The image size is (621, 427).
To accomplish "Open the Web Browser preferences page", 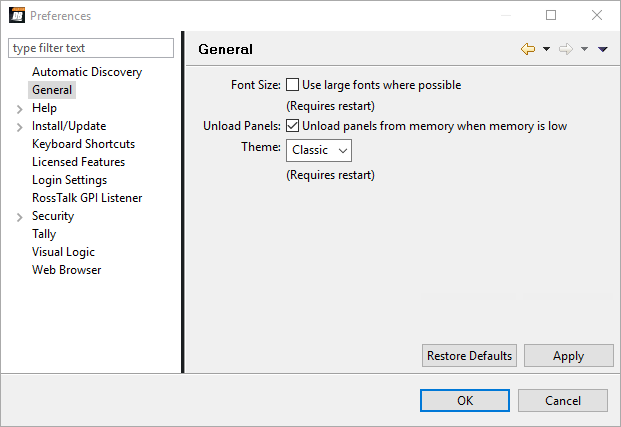I will coord(66,270).
